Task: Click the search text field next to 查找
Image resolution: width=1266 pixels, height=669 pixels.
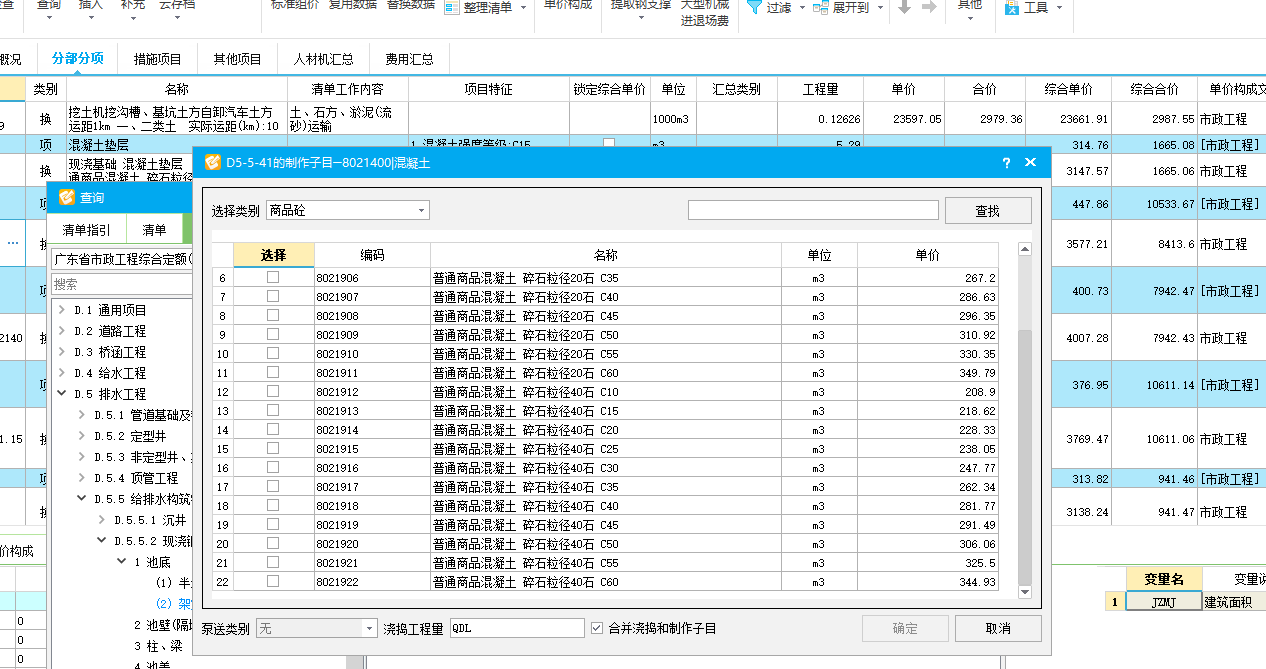Action: point(813,210)
